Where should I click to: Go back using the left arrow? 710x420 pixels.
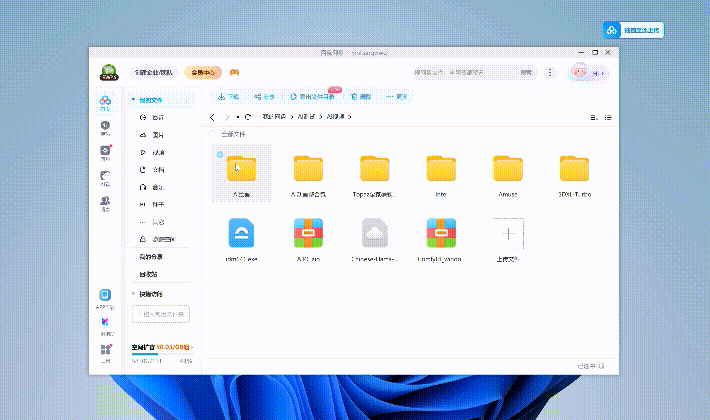(x=212, y=117)
